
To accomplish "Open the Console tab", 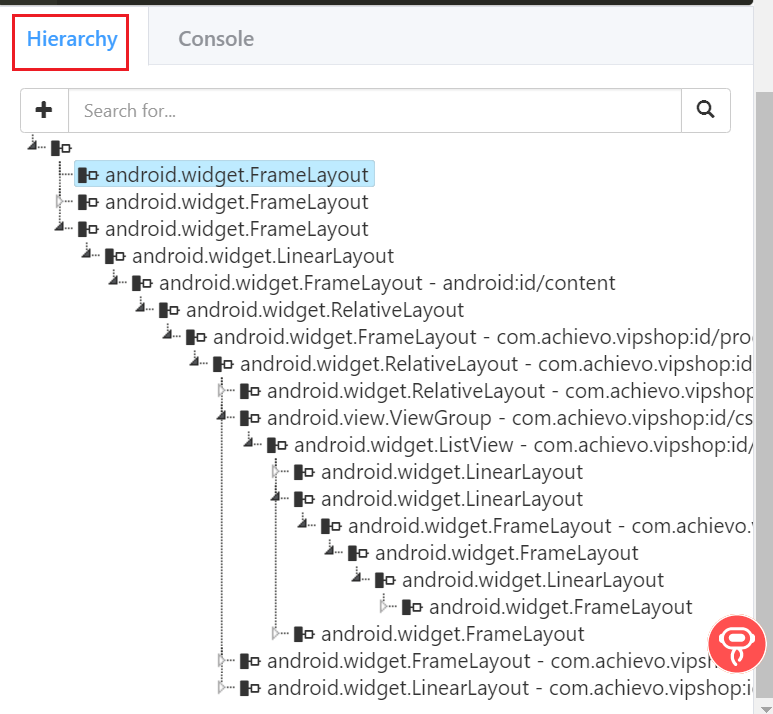I will point(216,40).
